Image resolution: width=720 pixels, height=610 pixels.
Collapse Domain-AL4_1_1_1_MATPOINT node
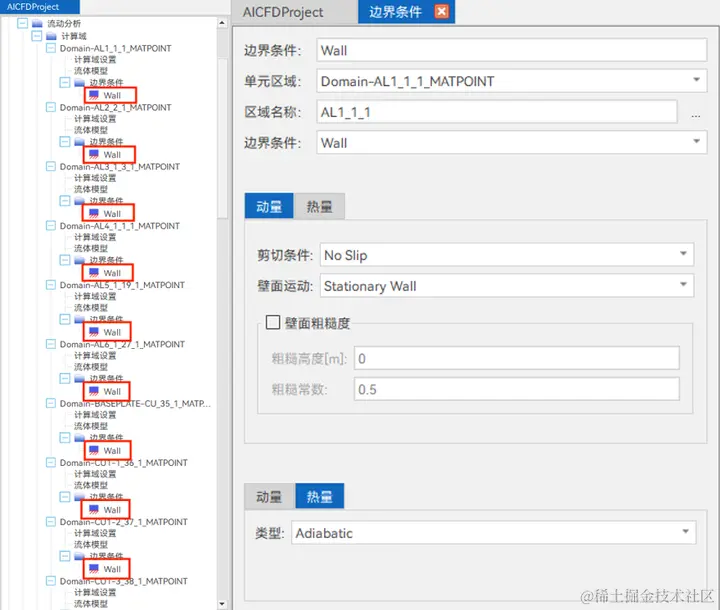click(x=51, y=226)
